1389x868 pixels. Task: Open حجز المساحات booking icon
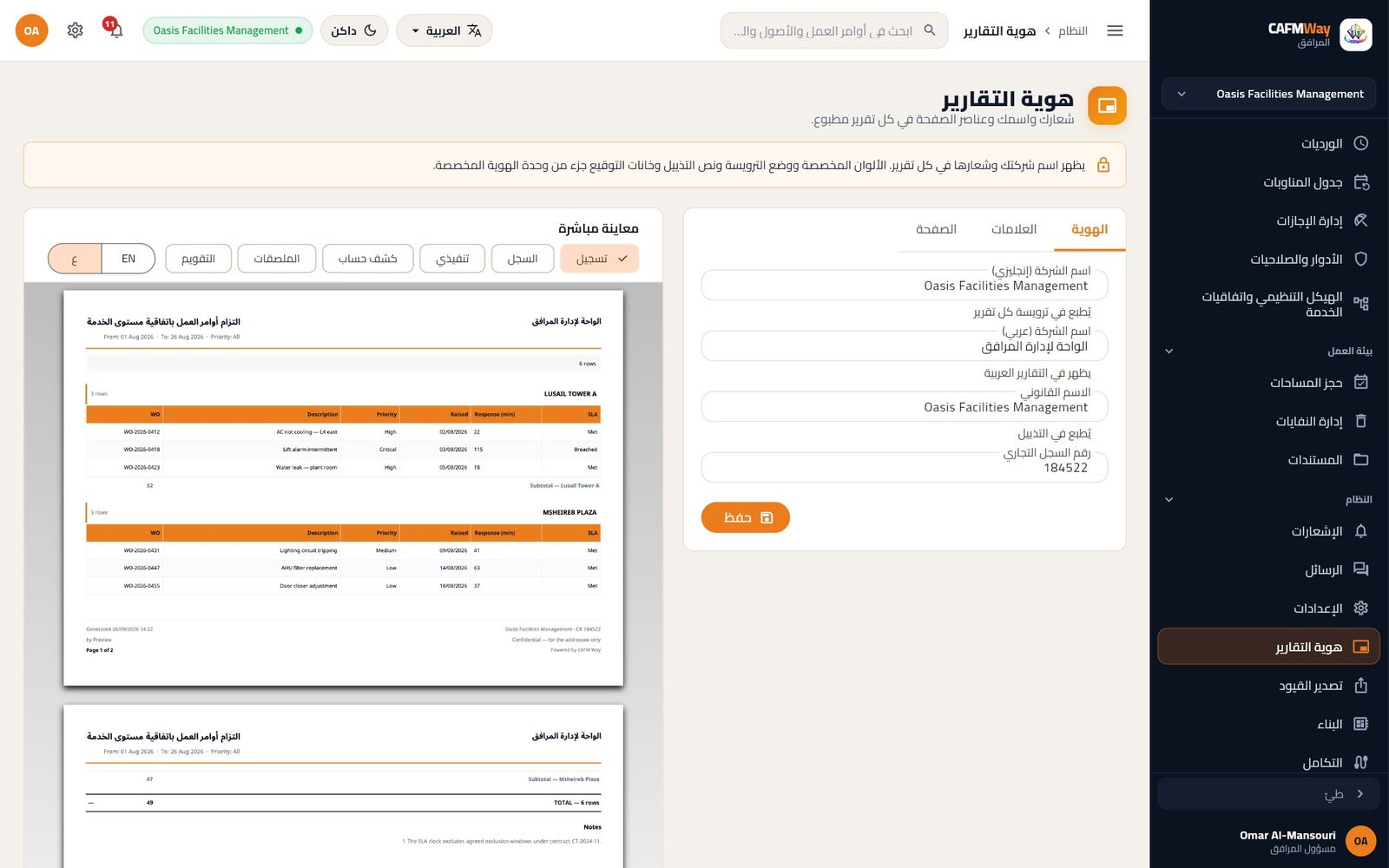[x=1360, y=382]
